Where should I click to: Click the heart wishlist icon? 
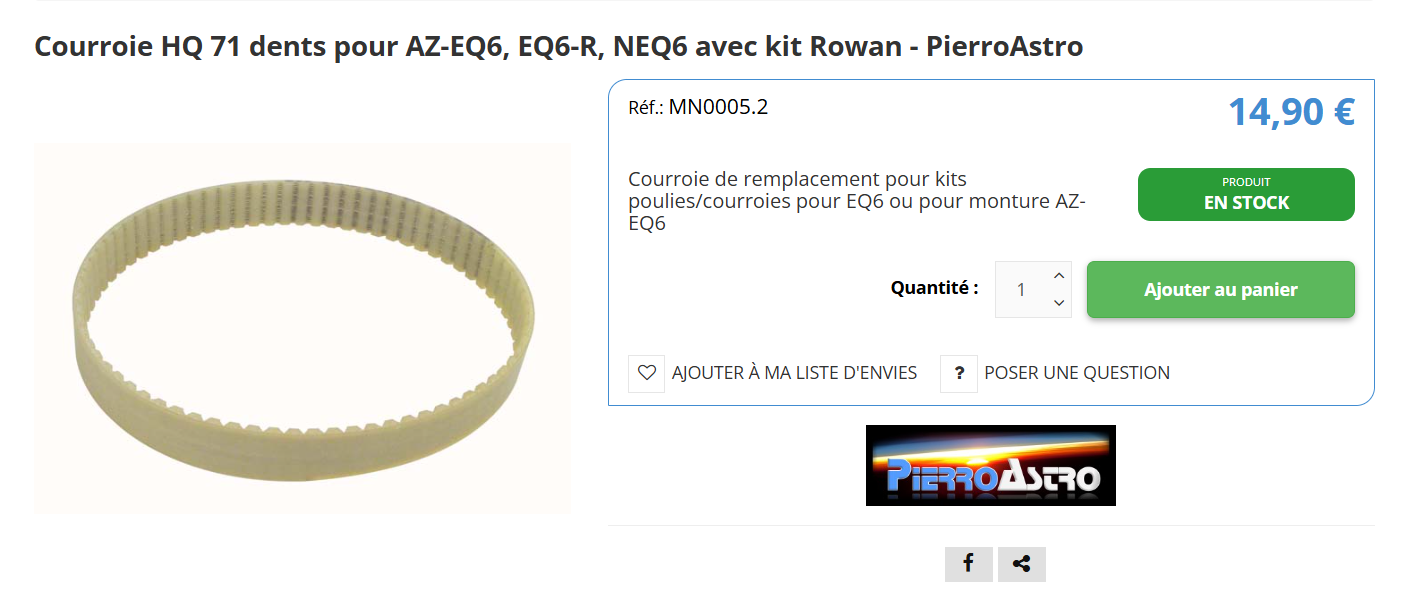[646, 373]
